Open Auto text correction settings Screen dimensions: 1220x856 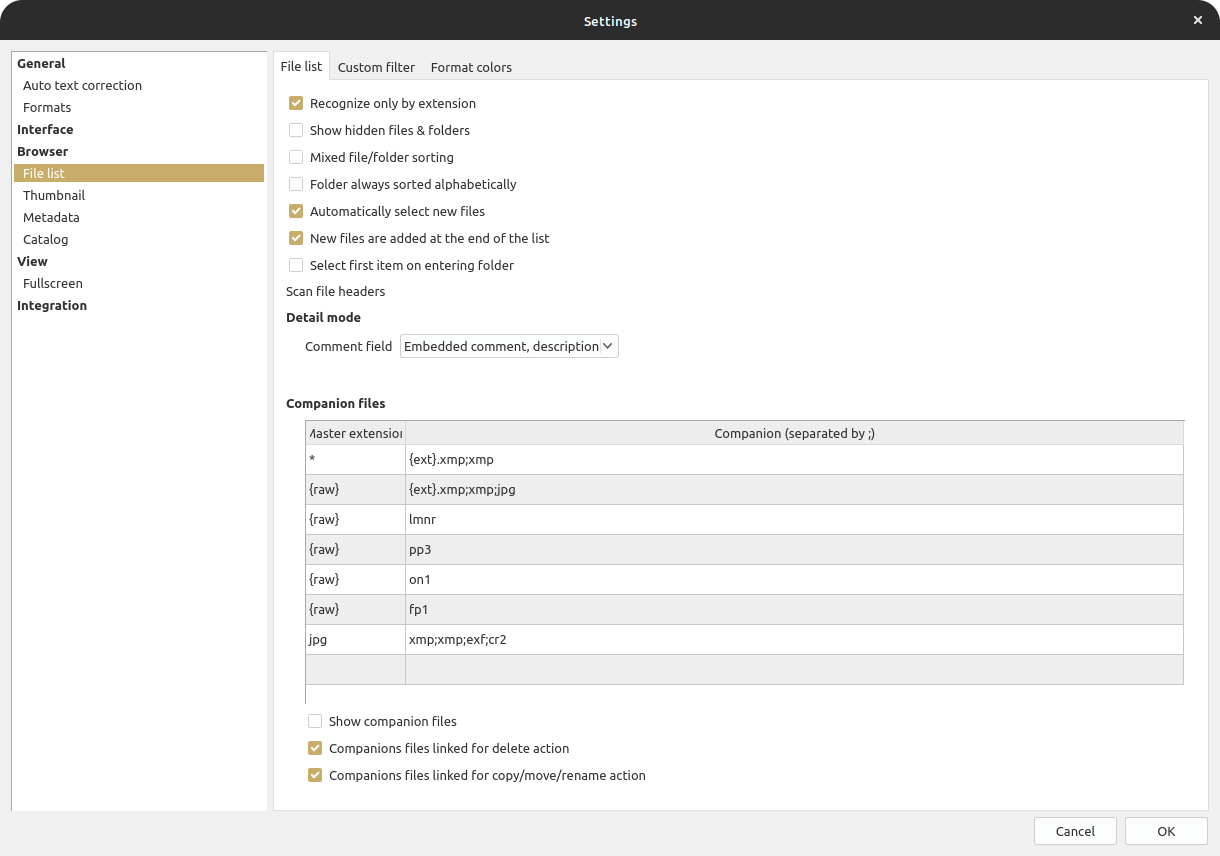(x=82, y=85)
